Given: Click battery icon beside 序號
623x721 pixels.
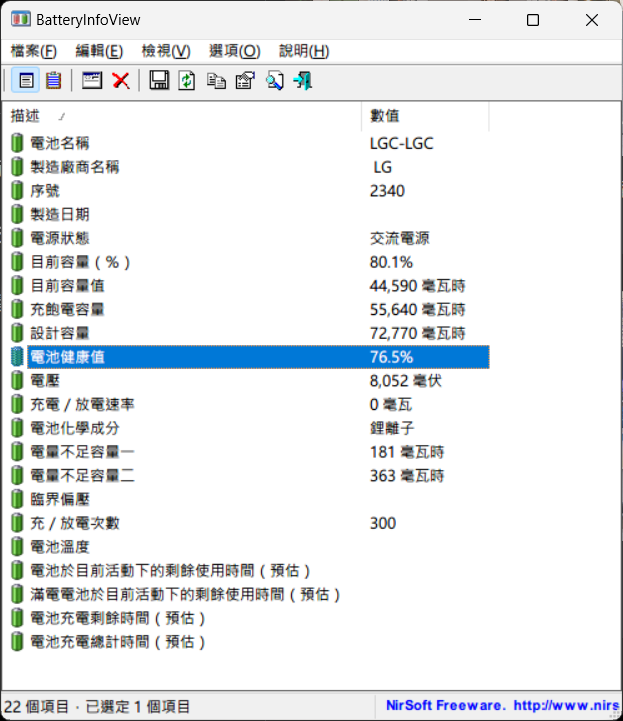Looking at the screenshot, I should pos(17,191).
